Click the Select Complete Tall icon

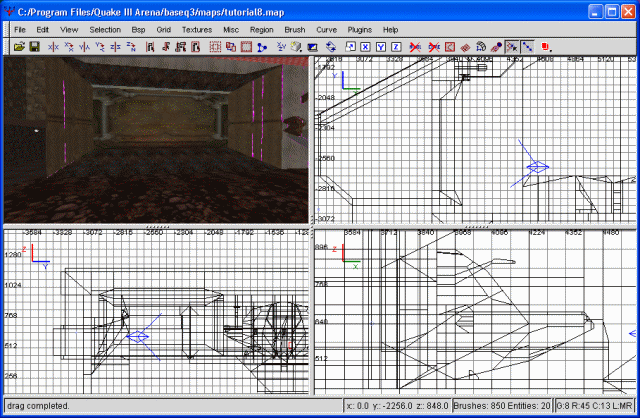pos(150,47)
